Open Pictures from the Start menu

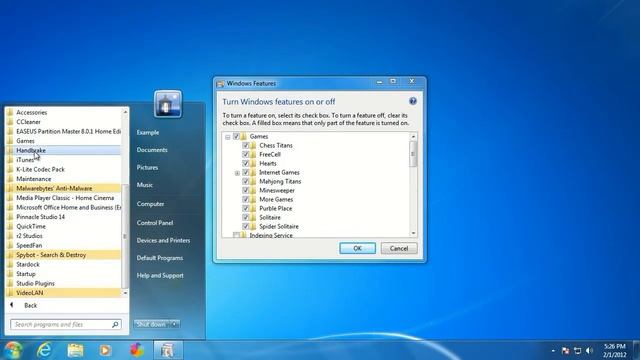click(x=147, y=167)
